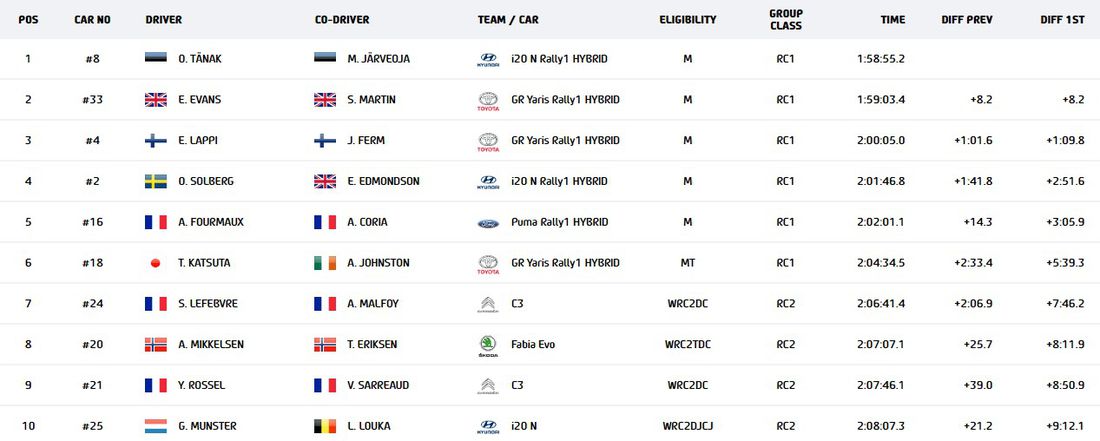
Task: Click the Hyundai logo in Tänak's row
Action: click(x=488, y=60)
